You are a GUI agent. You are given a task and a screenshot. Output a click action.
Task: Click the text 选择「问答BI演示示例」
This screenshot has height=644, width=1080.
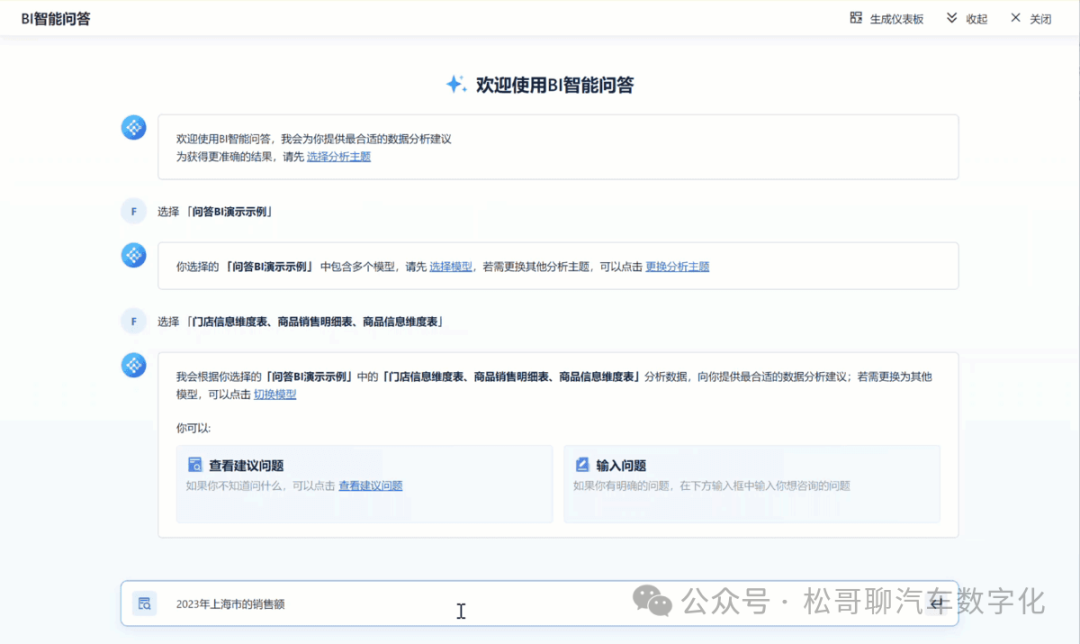pos(216,211)
